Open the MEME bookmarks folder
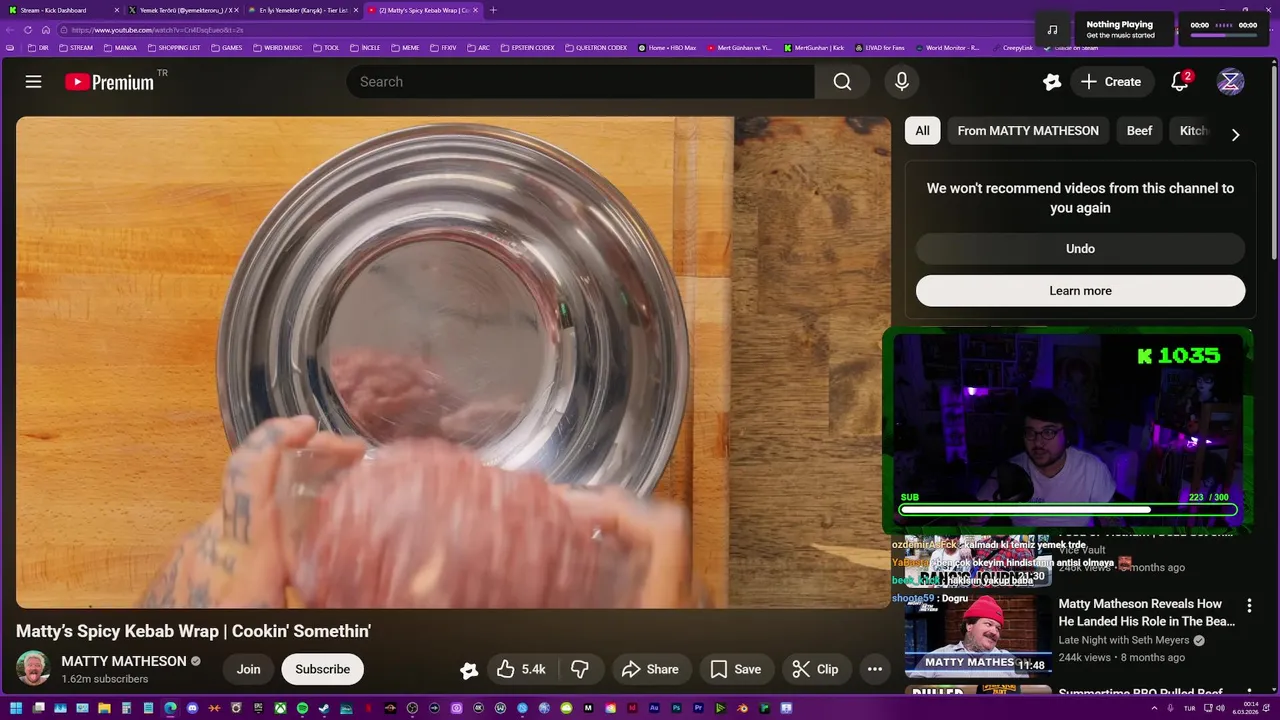This screenshot has width=1280, height=720. (405, 47)
